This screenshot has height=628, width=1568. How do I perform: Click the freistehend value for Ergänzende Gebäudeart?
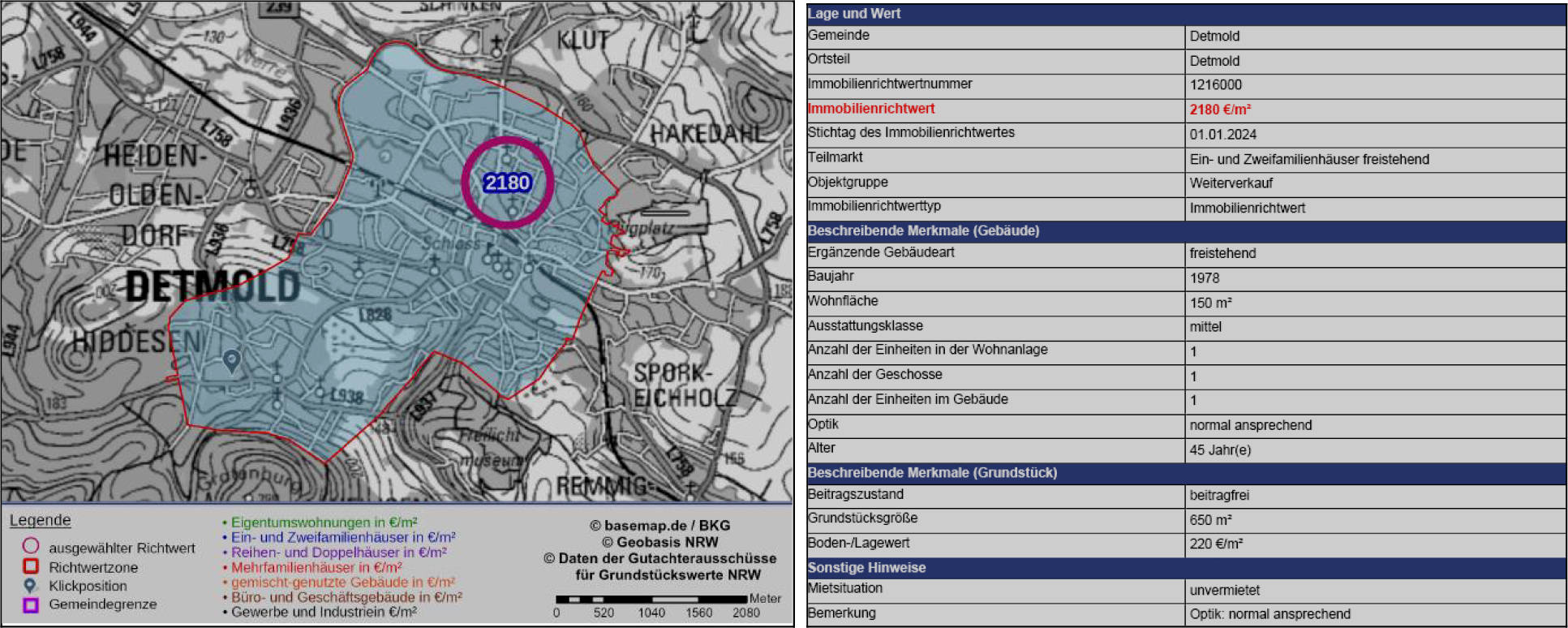[x=1222, y=253]
